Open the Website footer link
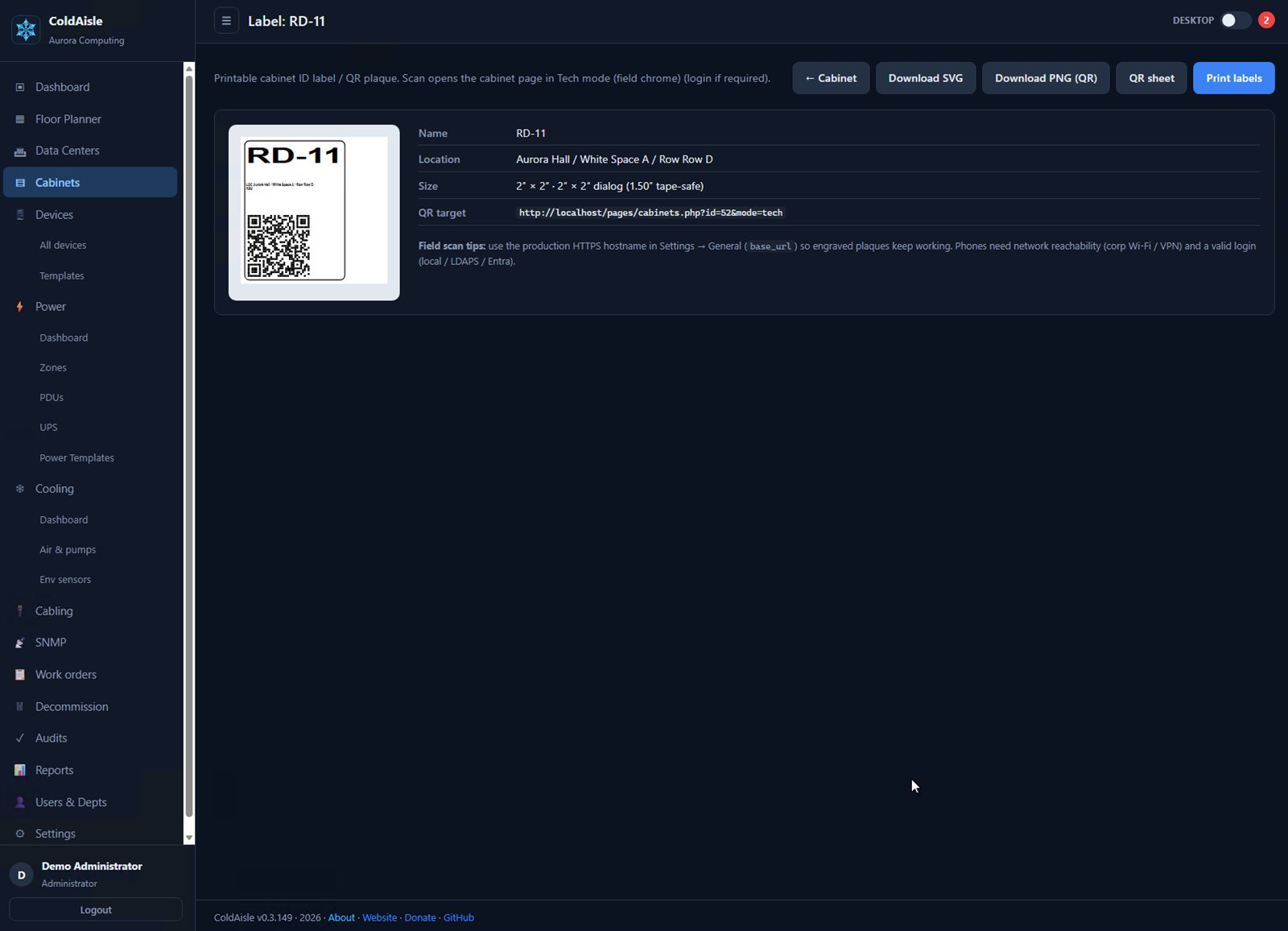 [379, 918]
